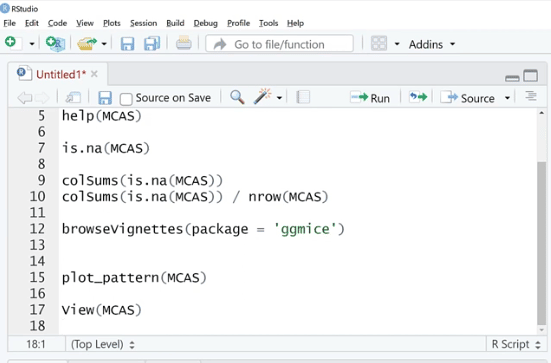Save the current document from main toolbar
The image size is (551, 363).
[127, 44]
